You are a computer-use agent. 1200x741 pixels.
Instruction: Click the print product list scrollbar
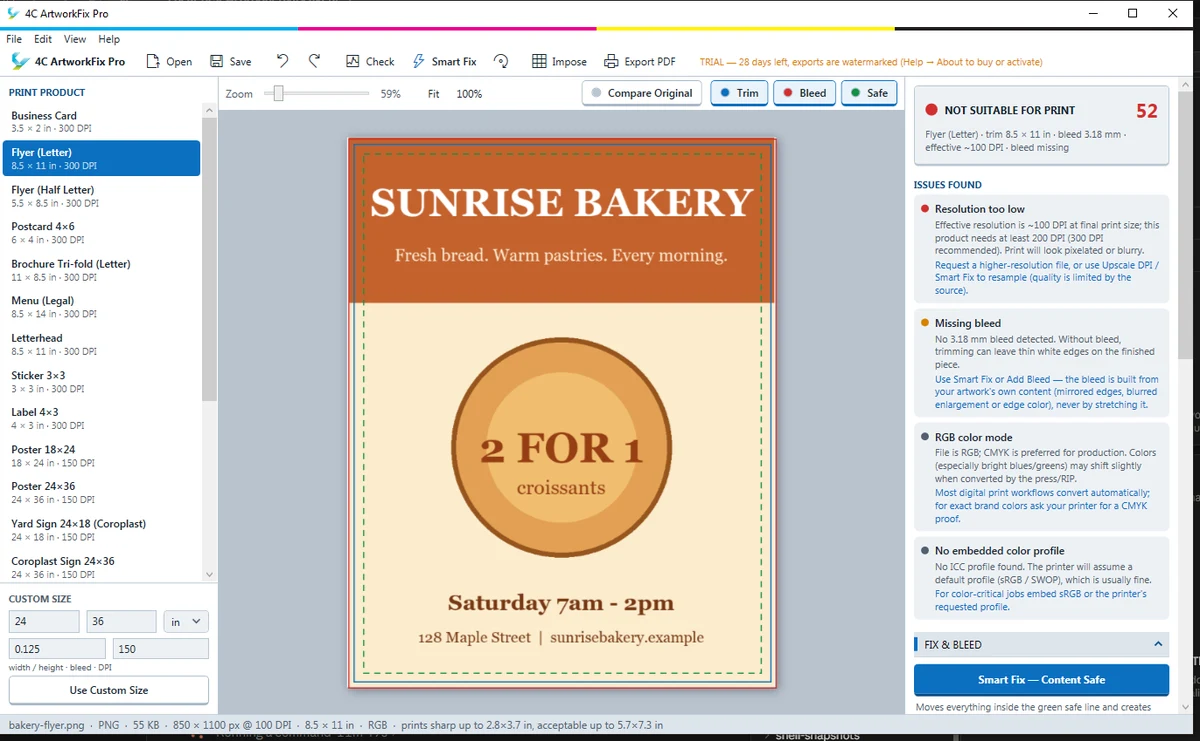(208, 260)
